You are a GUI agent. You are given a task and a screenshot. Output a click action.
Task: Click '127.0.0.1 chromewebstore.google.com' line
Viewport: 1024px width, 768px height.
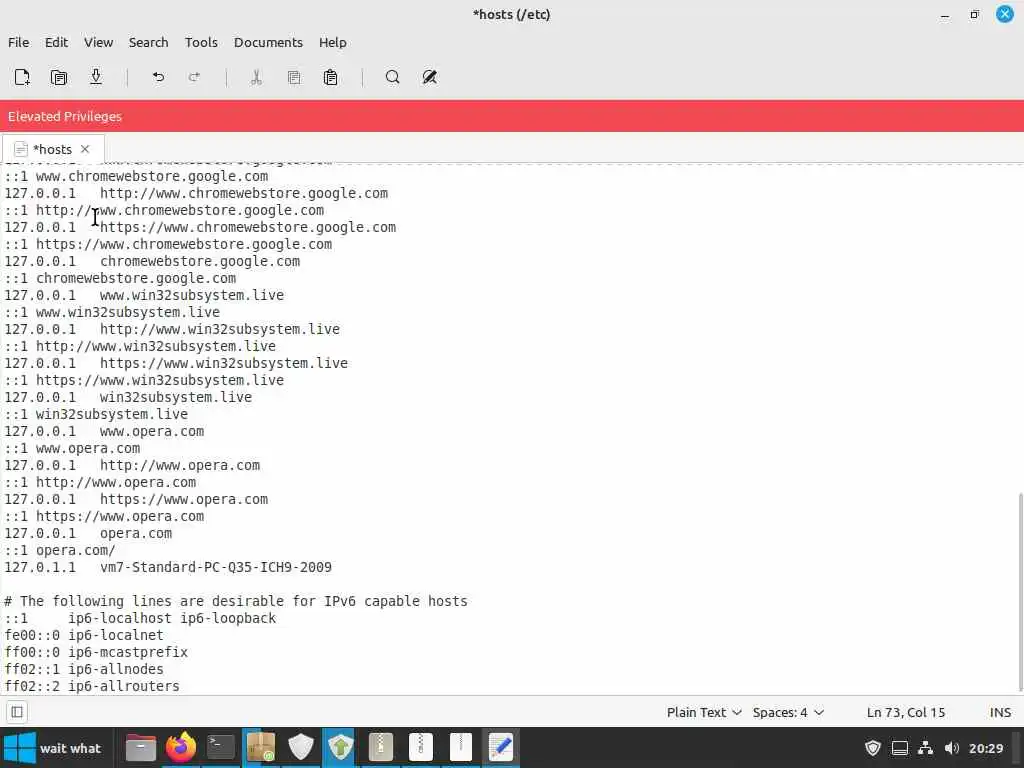click(x=152, y=262)
